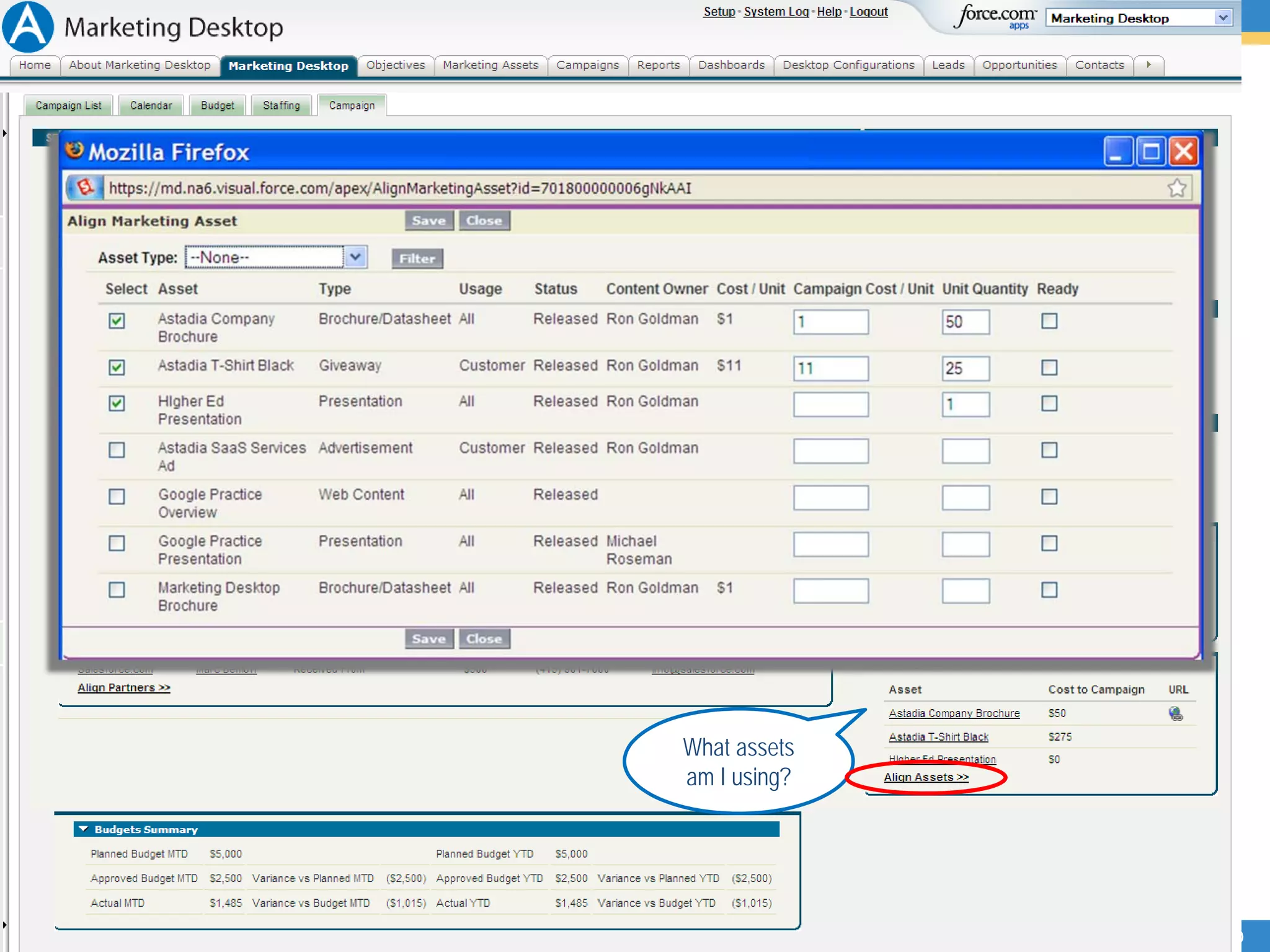Viewport: 1270px width, 952px height.
Task: Open URL globe icon for Astadia Company Brochure
Action: [x=1175, y=713]
